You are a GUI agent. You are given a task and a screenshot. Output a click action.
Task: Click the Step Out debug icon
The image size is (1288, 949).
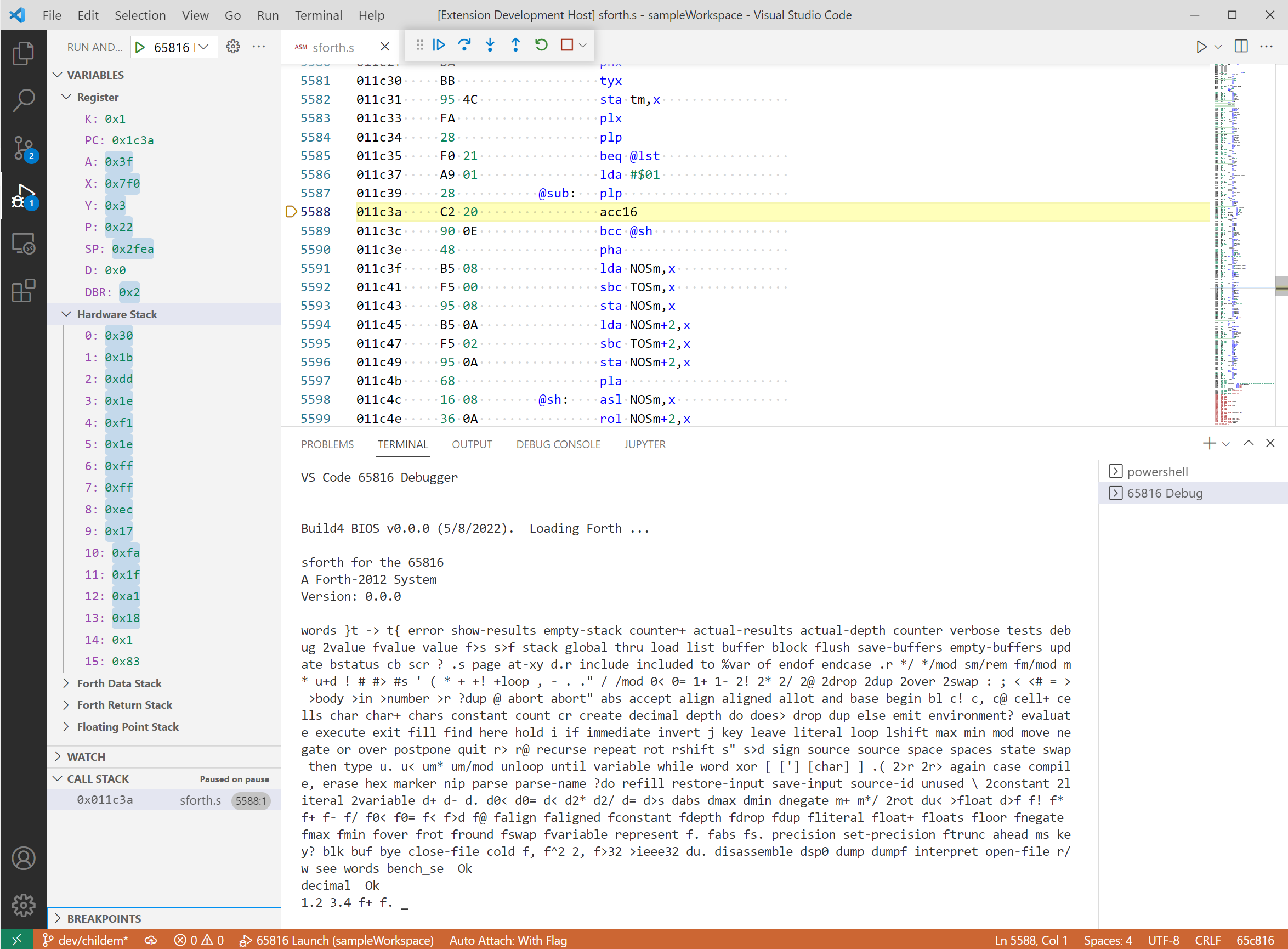tap(515, 45)
